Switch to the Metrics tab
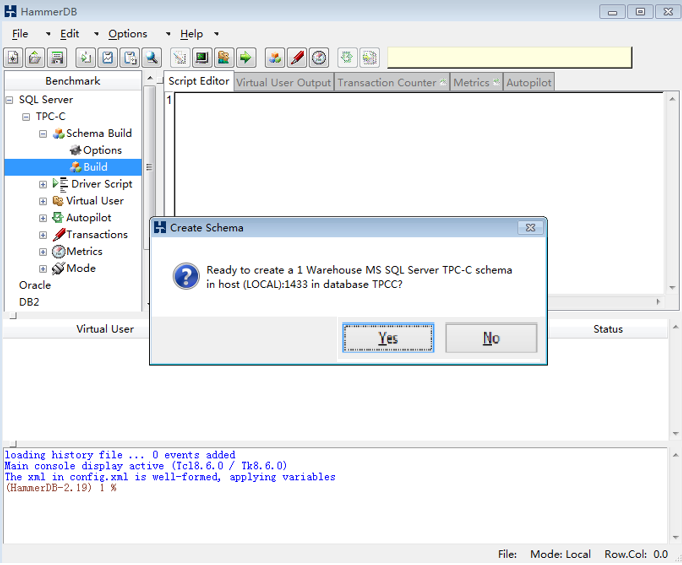682x565 pixels. (476, 82)
